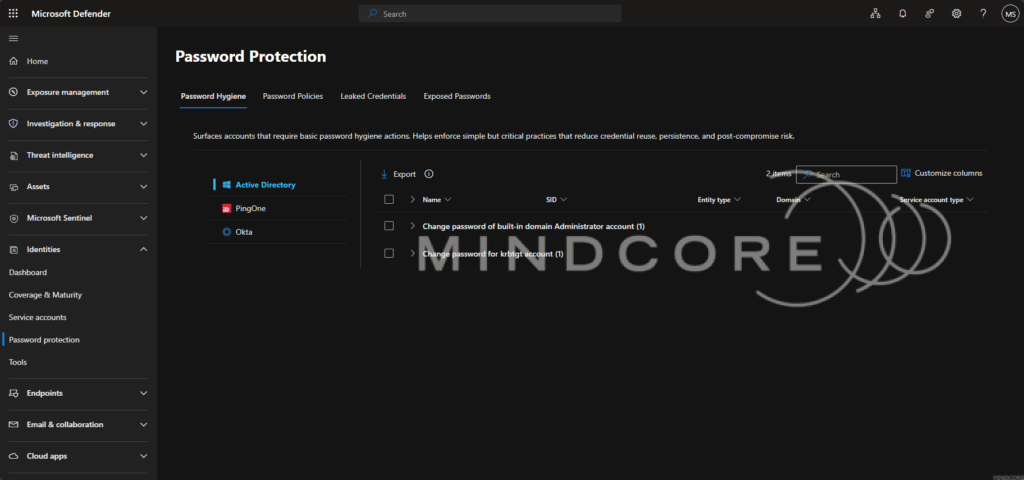Screen dimensions: 1024x480
Task: Check the built-in Administrator account row
Action: (389, 226)
